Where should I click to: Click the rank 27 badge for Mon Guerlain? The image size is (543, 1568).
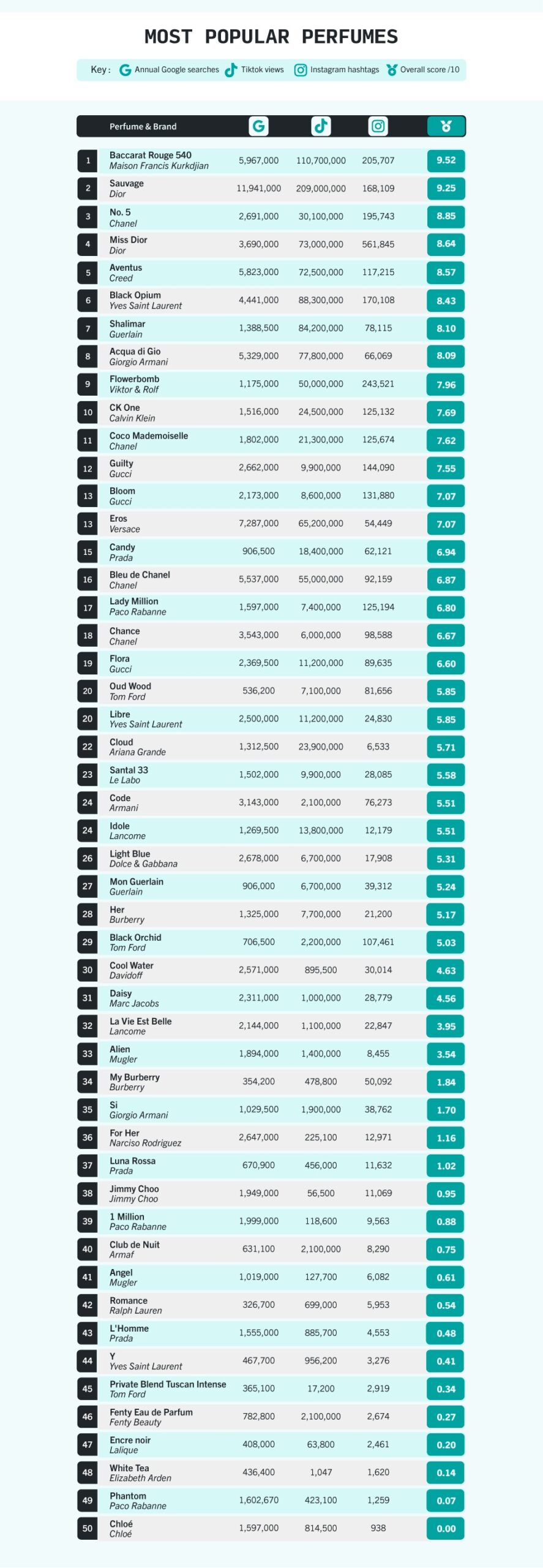(x=88, y=886)
